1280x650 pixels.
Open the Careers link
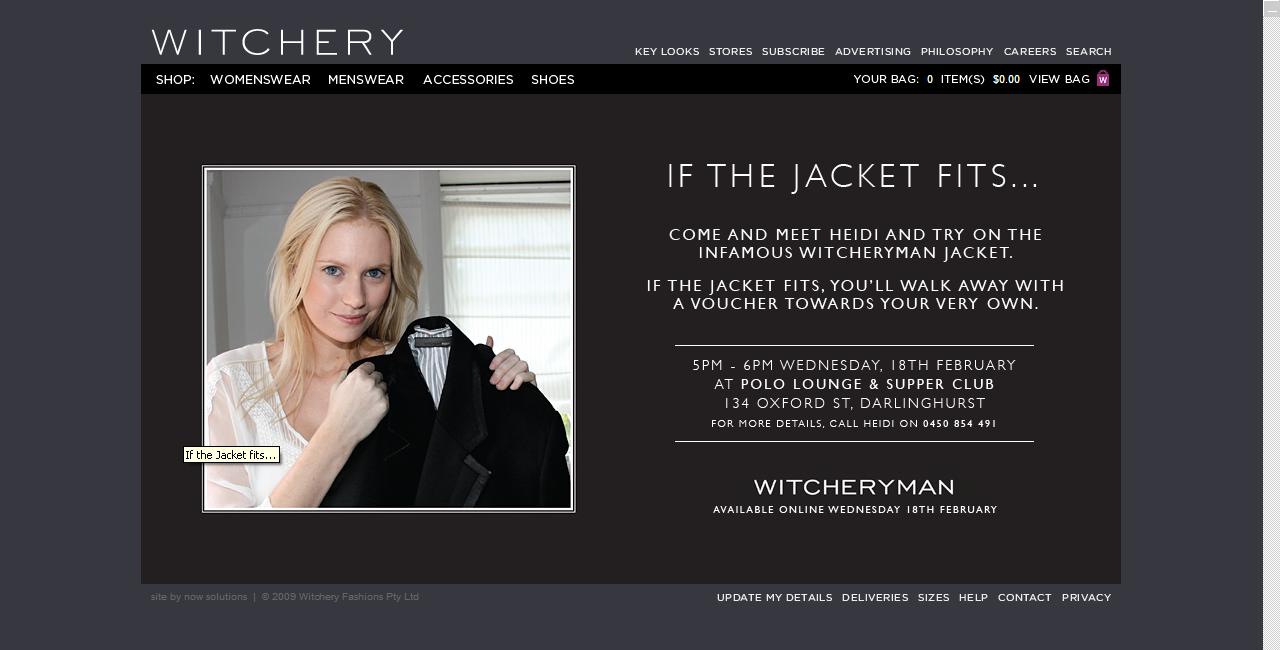[x=1030, y=51]
